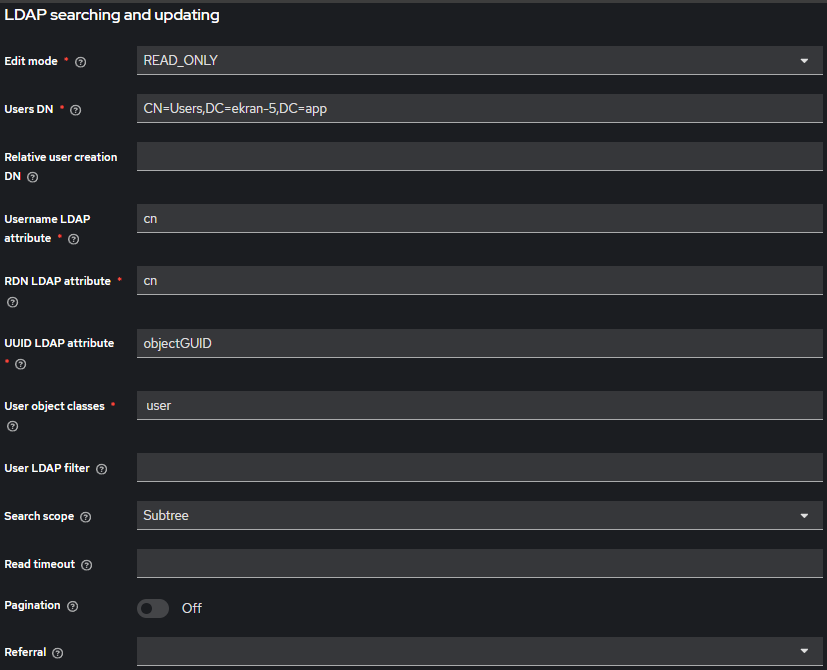827x670 pixels.
Task: Open the Referral dropdown
Action: (480, 652)
